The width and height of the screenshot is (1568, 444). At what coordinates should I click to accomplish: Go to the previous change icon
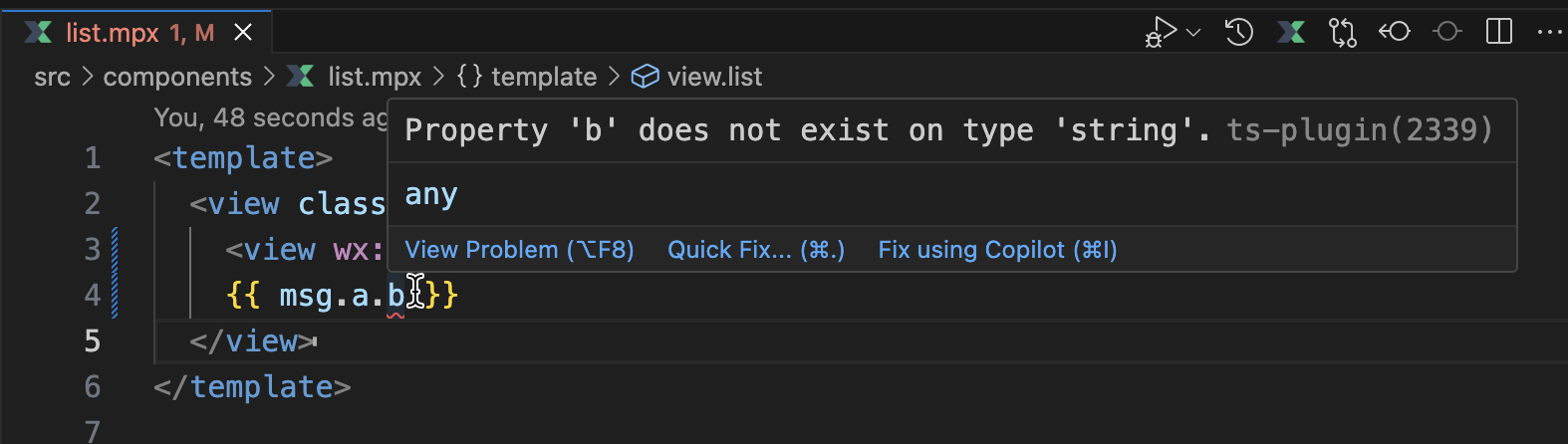click(1395, 32)
